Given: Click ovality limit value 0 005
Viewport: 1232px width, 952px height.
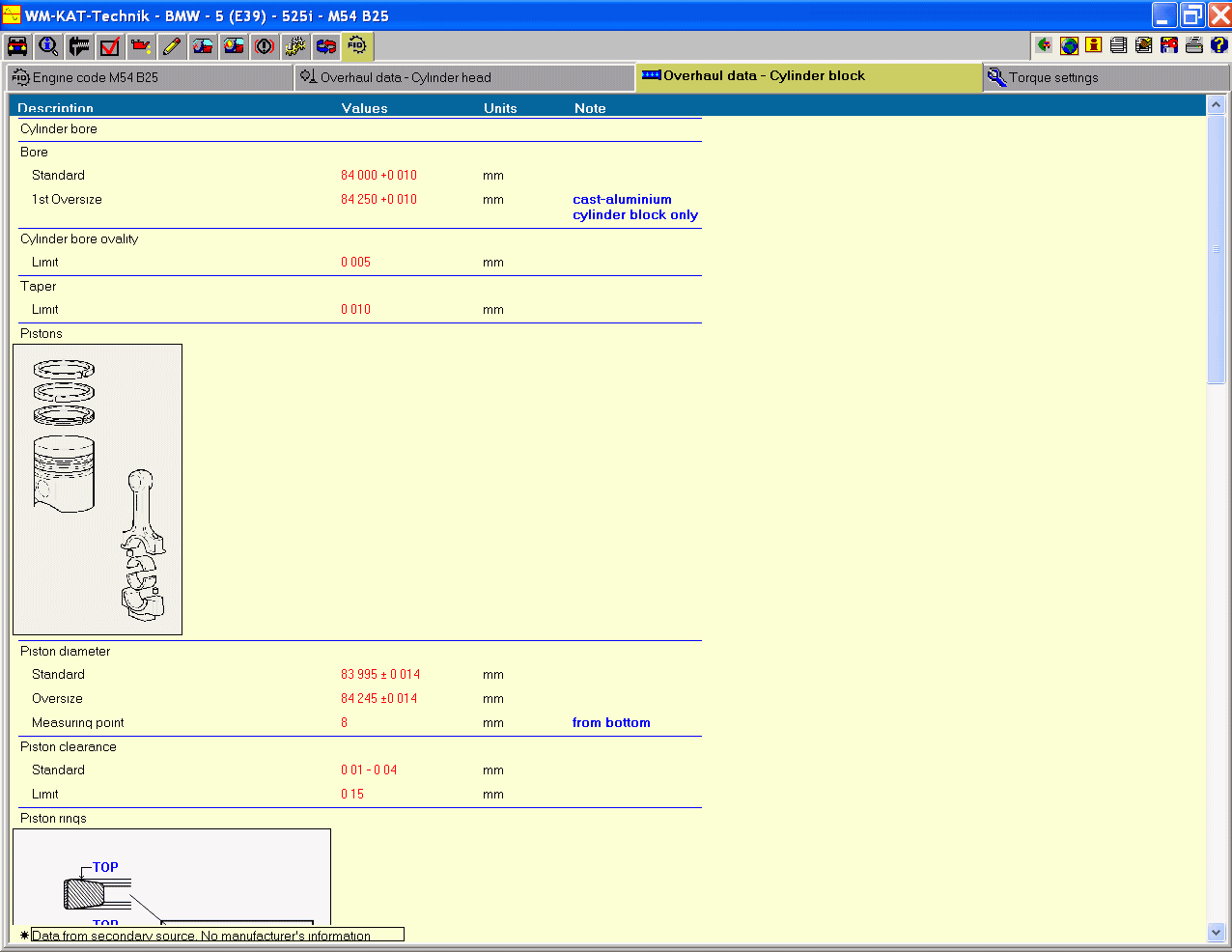Looking at the screenshot, I should coord(355,262).
